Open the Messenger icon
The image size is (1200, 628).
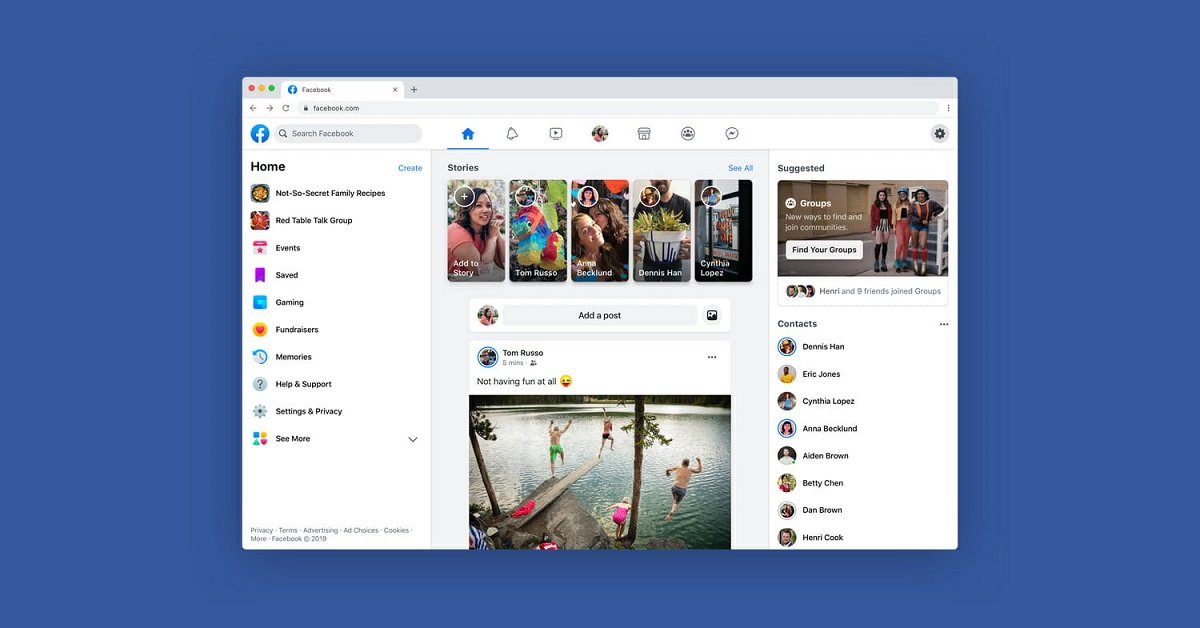pyautogui.click(x=732, y=134)
